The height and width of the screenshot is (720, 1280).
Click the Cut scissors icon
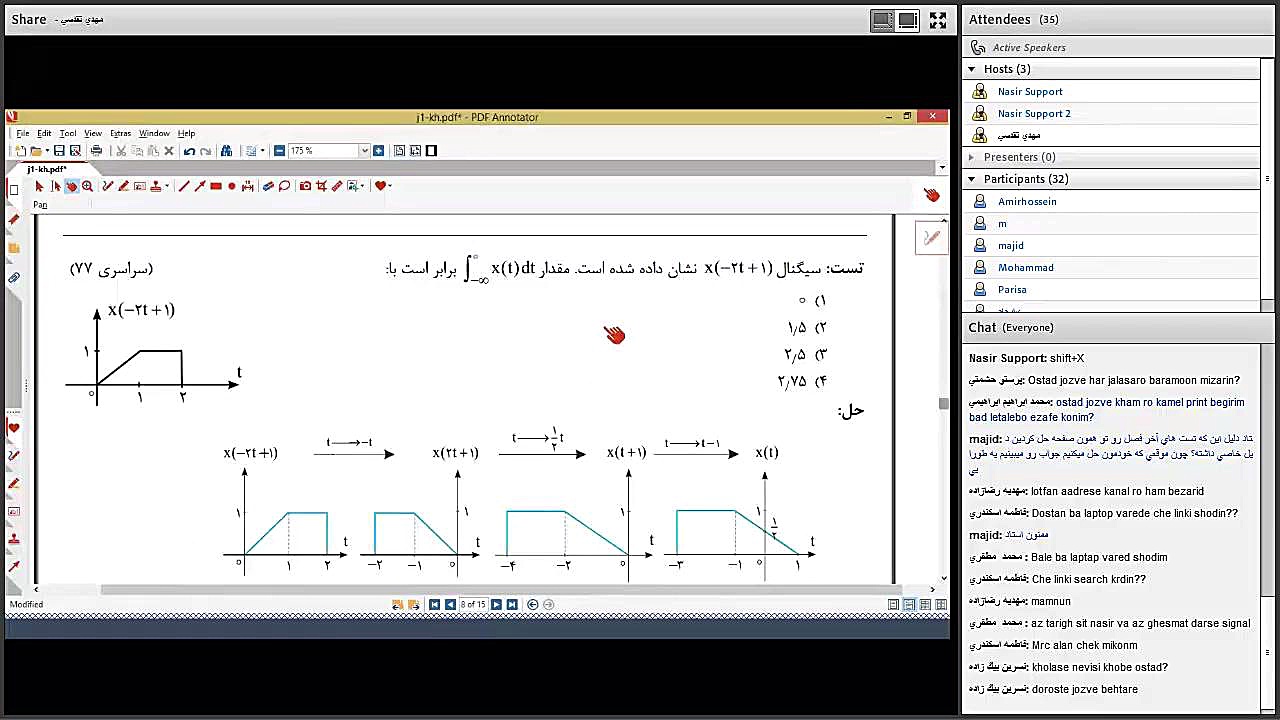pos(121,151)
